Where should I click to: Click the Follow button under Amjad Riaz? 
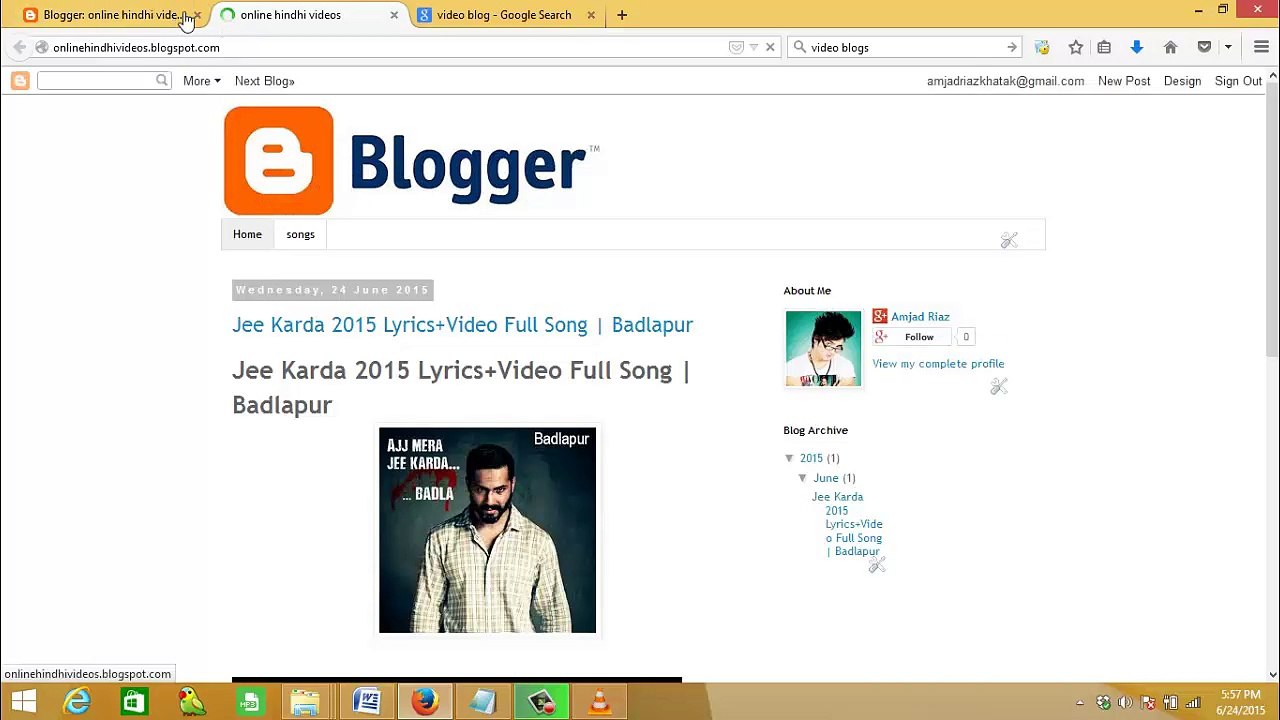coord(911,337)
